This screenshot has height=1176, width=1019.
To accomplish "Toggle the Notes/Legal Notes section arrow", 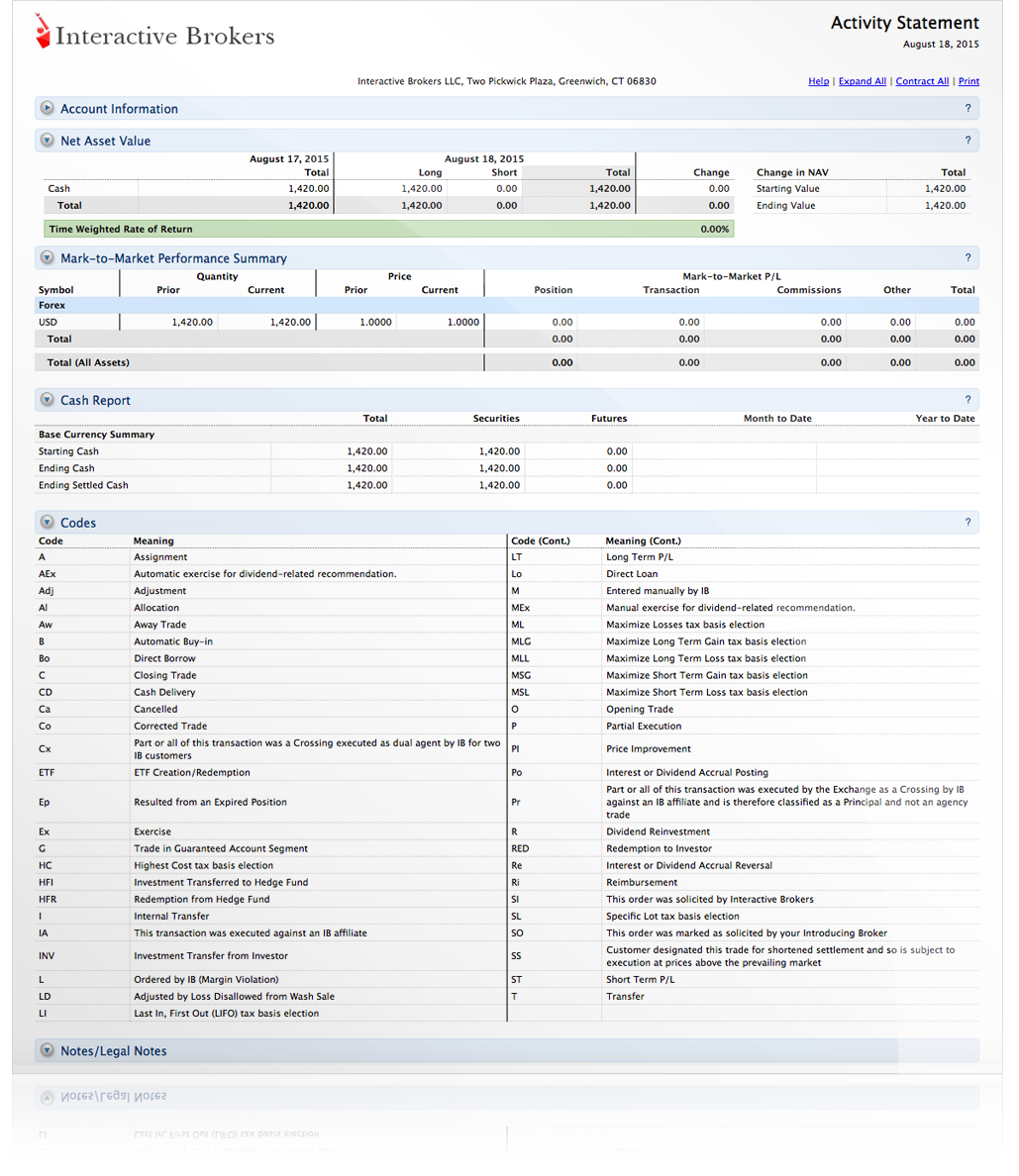I will coord(48,1050).
